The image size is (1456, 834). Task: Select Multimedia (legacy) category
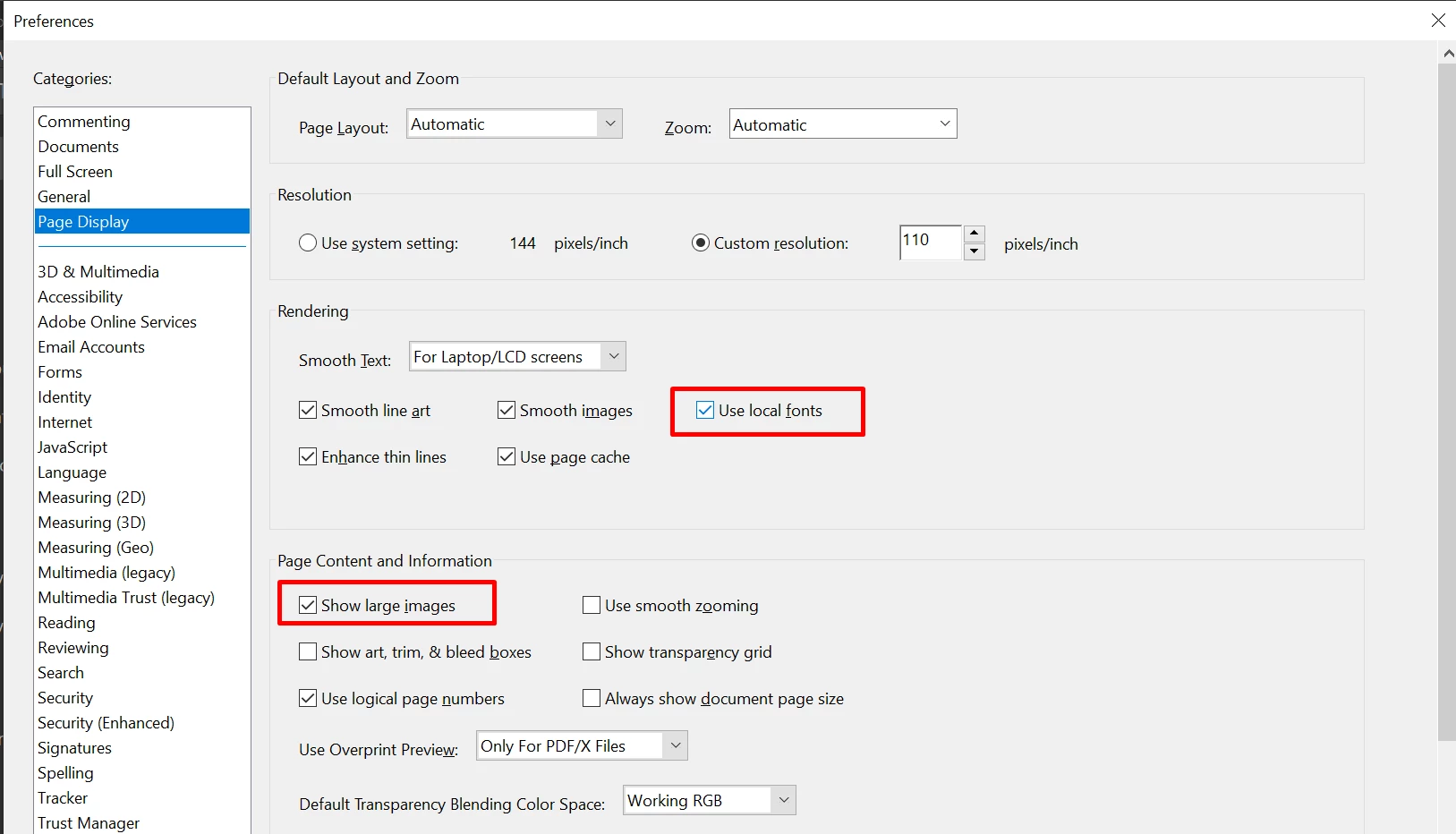coord(141,572)
